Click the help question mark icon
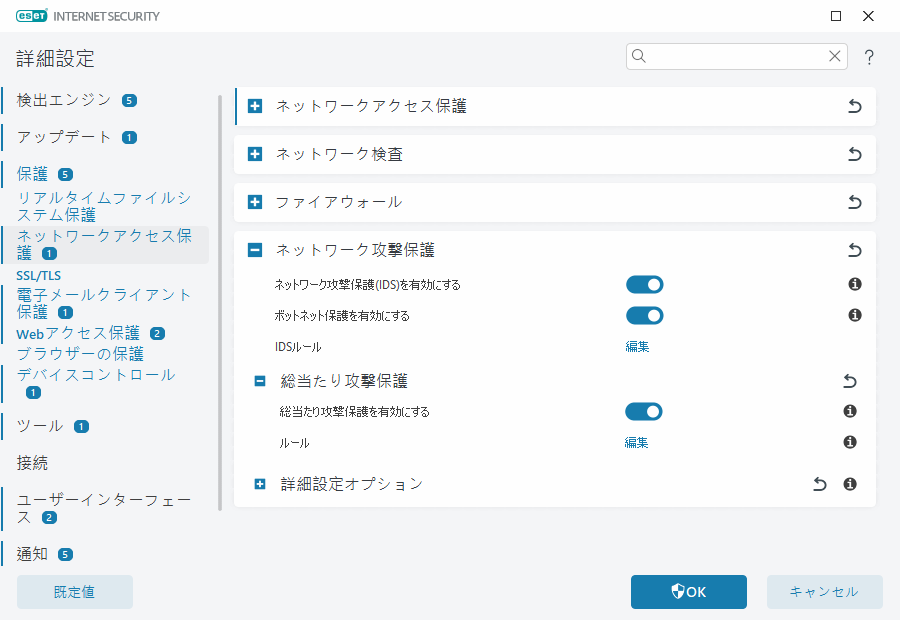This screenshot has width=900, height=620. click(x=869, y=58)
